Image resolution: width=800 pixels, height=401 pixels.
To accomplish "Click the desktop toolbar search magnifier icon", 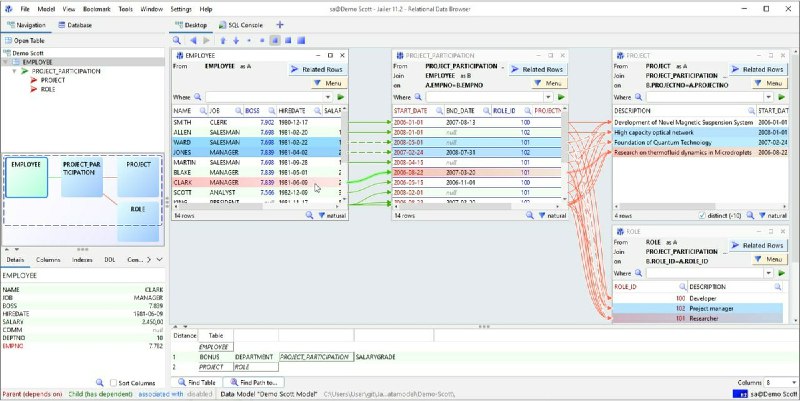I will pos(177,40).
